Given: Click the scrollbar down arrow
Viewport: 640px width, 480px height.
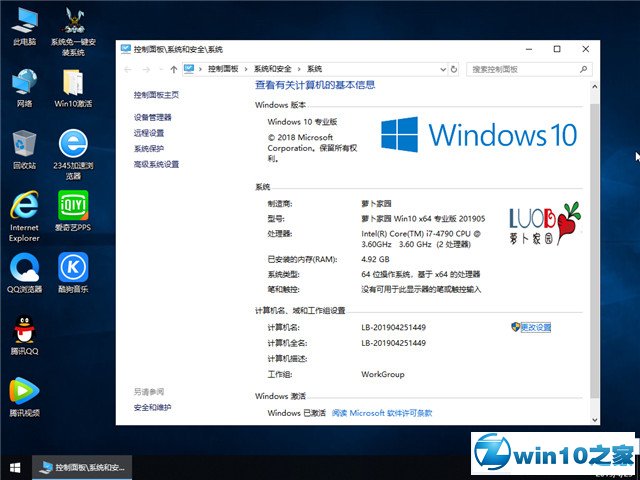Looking at the screenshot, I should [595, 419].
